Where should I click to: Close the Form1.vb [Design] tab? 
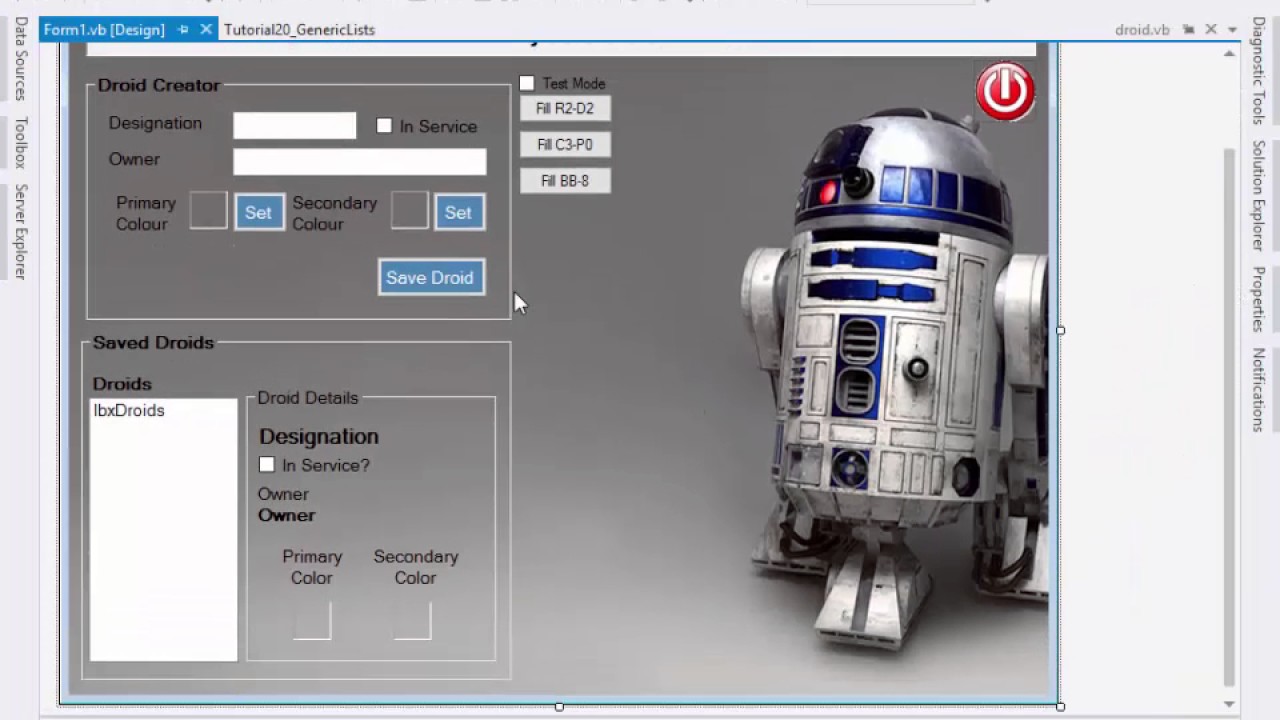(x=206, y=30)
